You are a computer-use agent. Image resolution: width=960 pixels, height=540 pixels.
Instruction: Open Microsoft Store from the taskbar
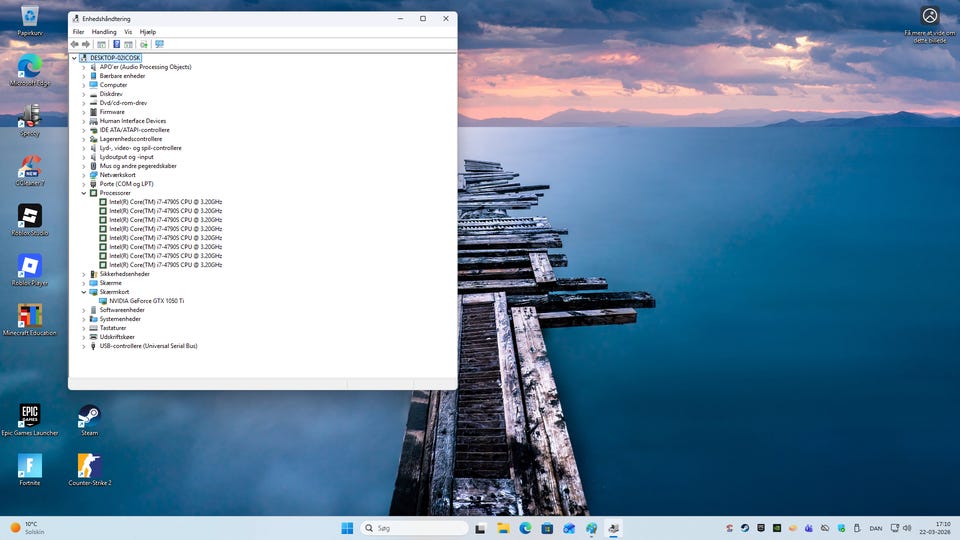click(547, 528)
